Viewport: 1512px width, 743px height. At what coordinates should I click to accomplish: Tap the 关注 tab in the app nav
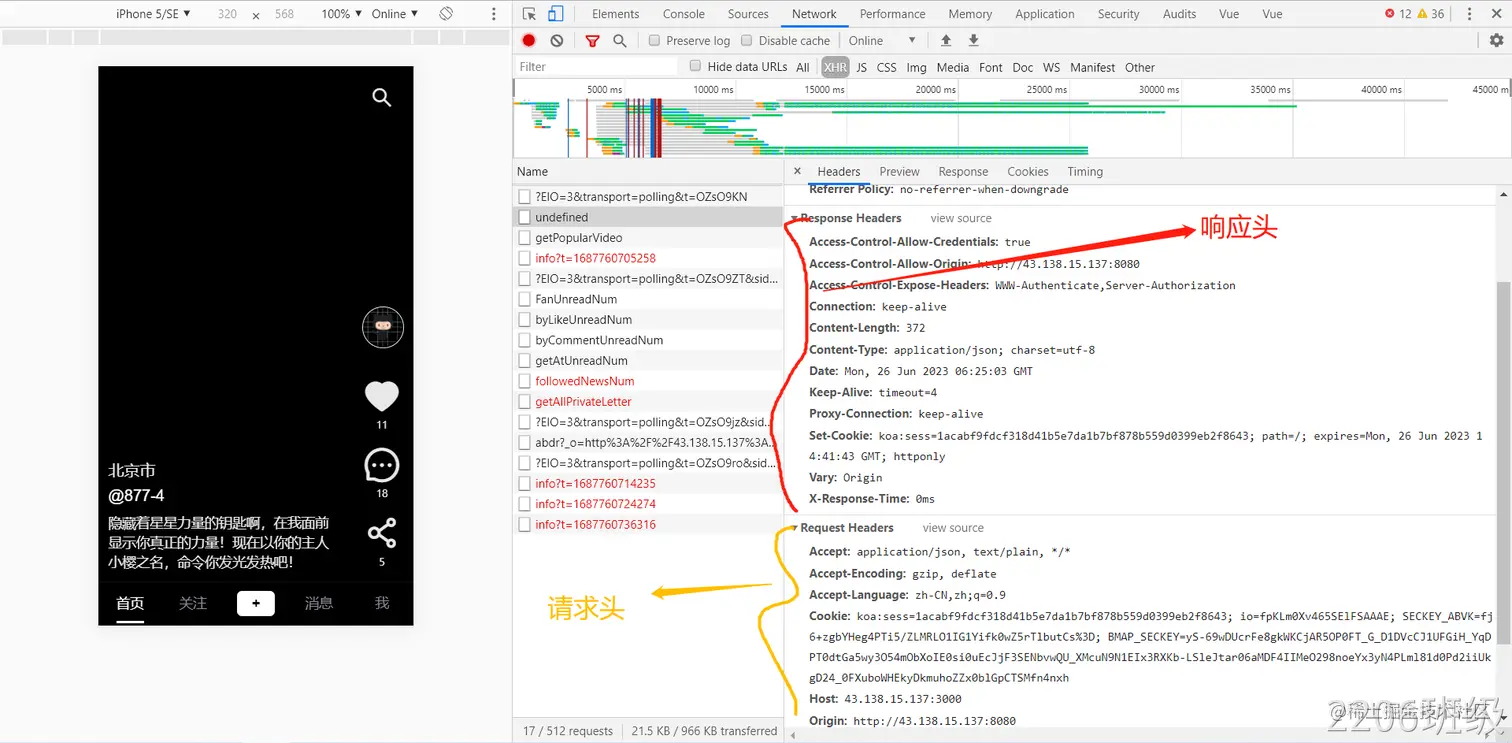coord(193,603)
